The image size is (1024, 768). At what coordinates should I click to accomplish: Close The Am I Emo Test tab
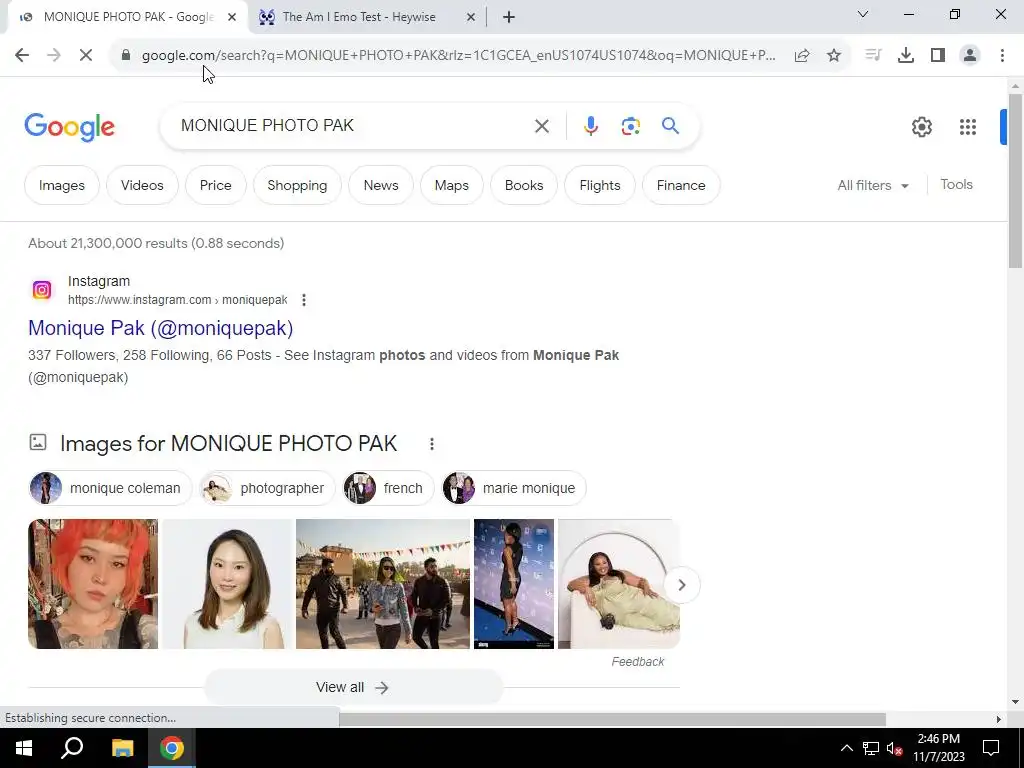pos(471,18)
